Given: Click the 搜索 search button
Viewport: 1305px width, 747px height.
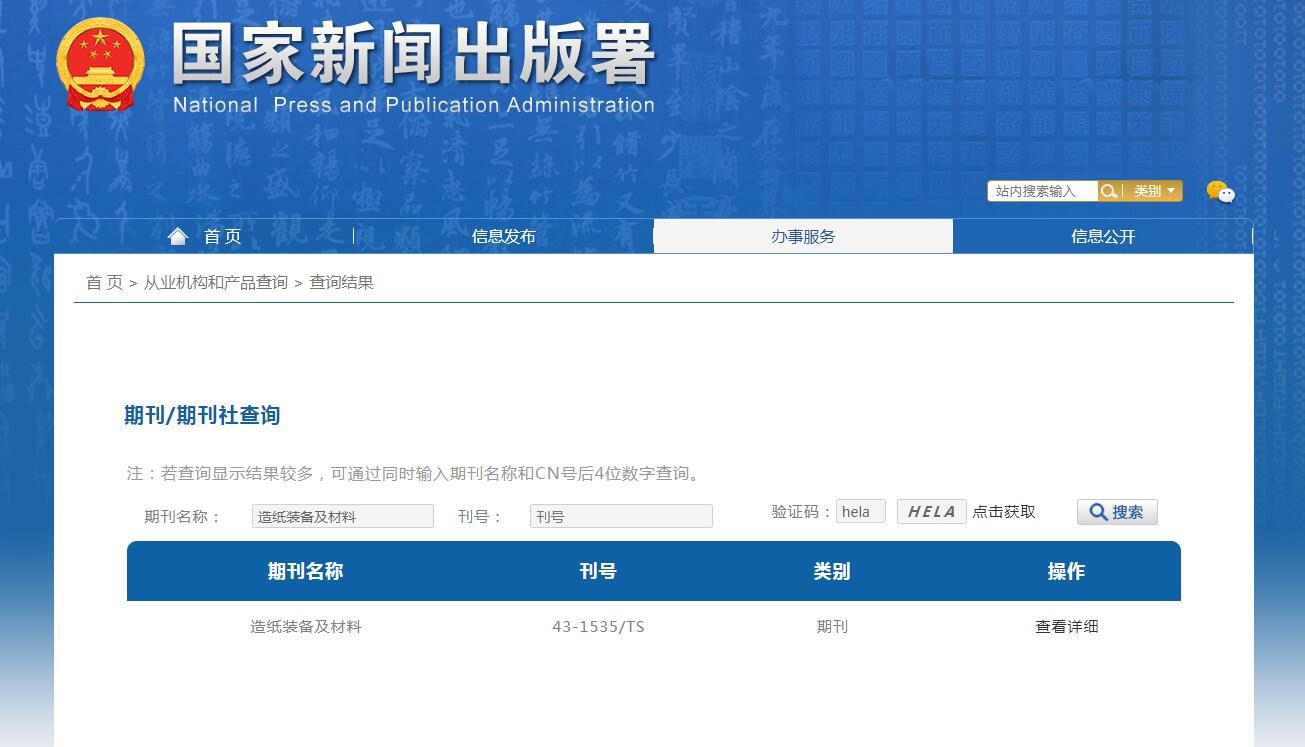Looking at the screenshot, I should [1117, 511].
